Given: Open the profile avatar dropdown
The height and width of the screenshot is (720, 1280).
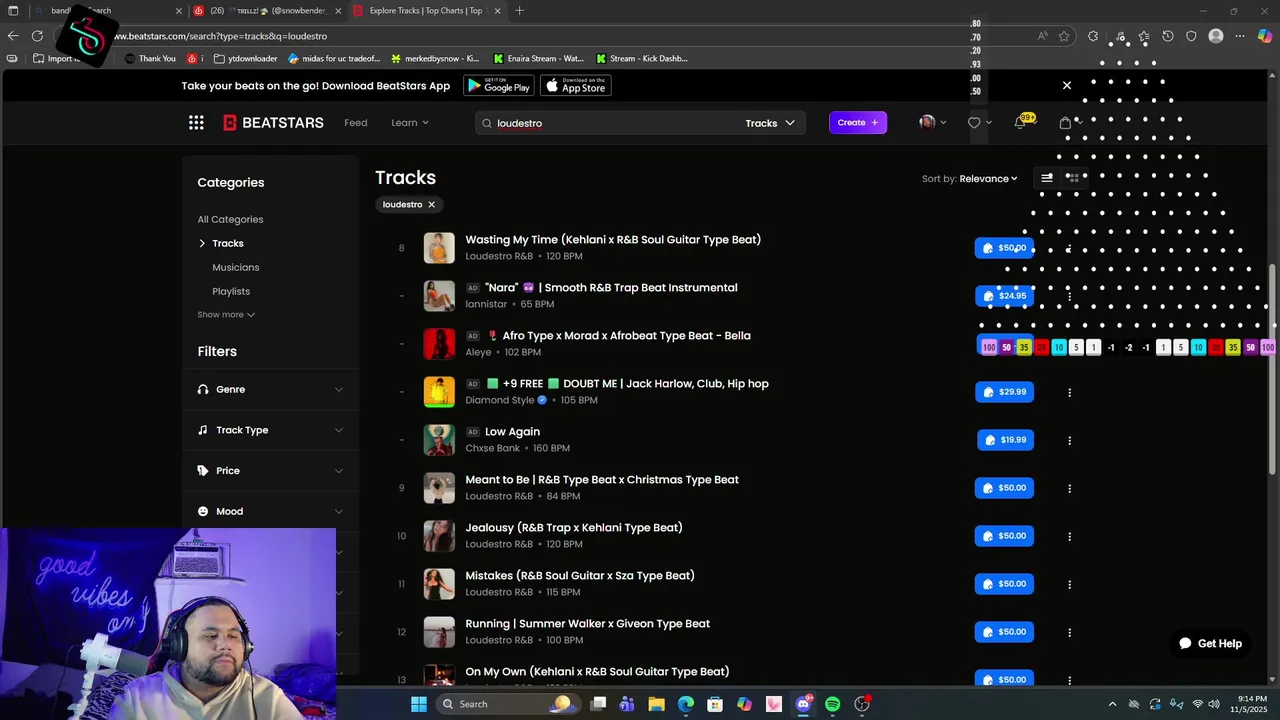Looking at the screenshot, I should 932,122.
